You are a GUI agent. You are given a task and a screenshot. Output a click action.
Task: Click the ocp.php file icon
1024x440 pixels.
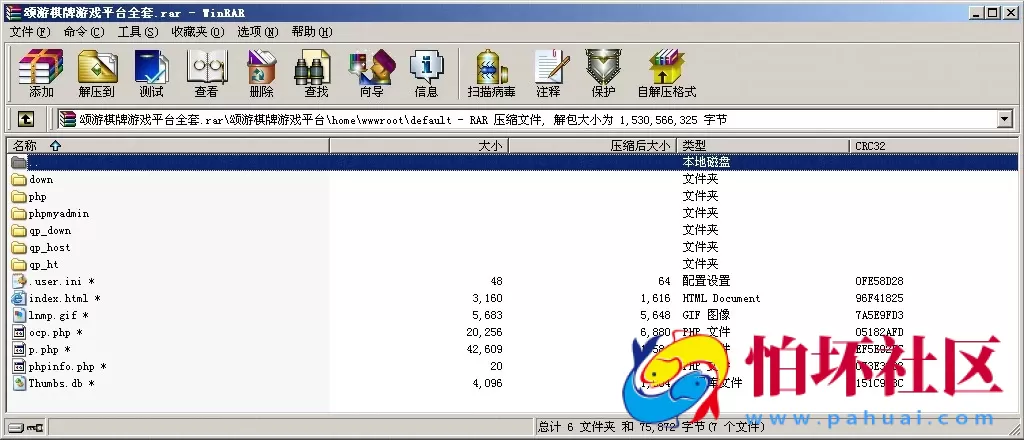coord(19,332)
